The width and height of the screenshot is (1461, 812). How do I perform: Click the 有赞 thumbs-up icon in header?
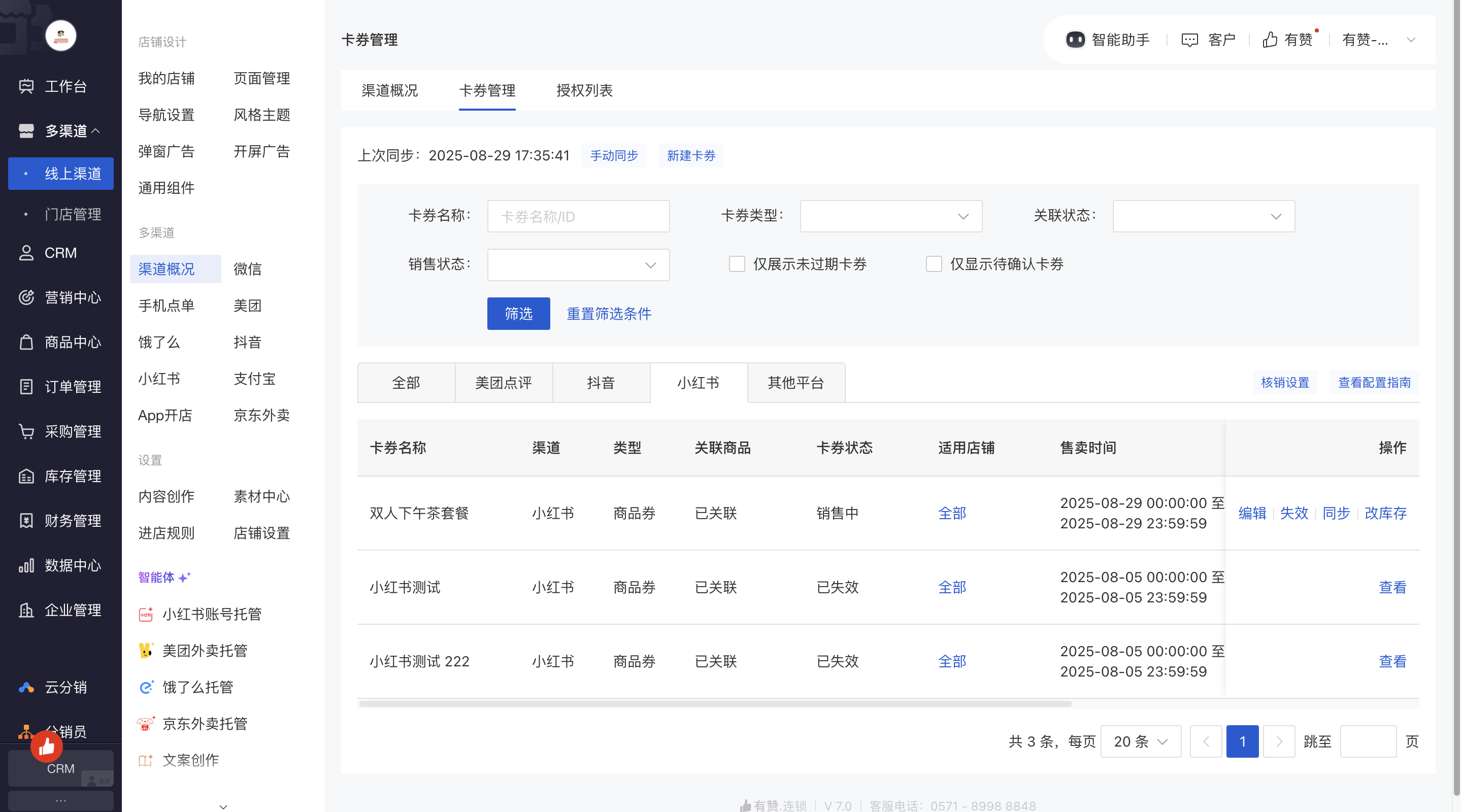click(x=1270, y=40)
